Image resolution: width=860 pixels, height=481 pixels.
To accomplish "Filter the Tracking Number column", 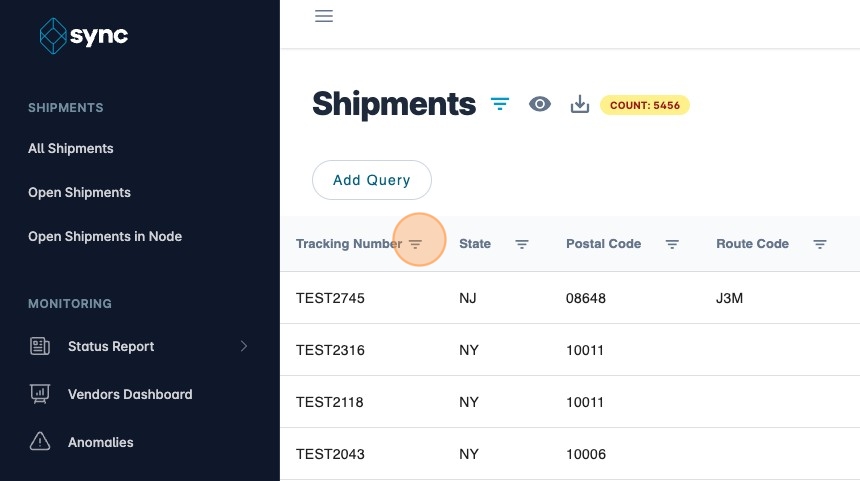I will click(x=416, y=244).
